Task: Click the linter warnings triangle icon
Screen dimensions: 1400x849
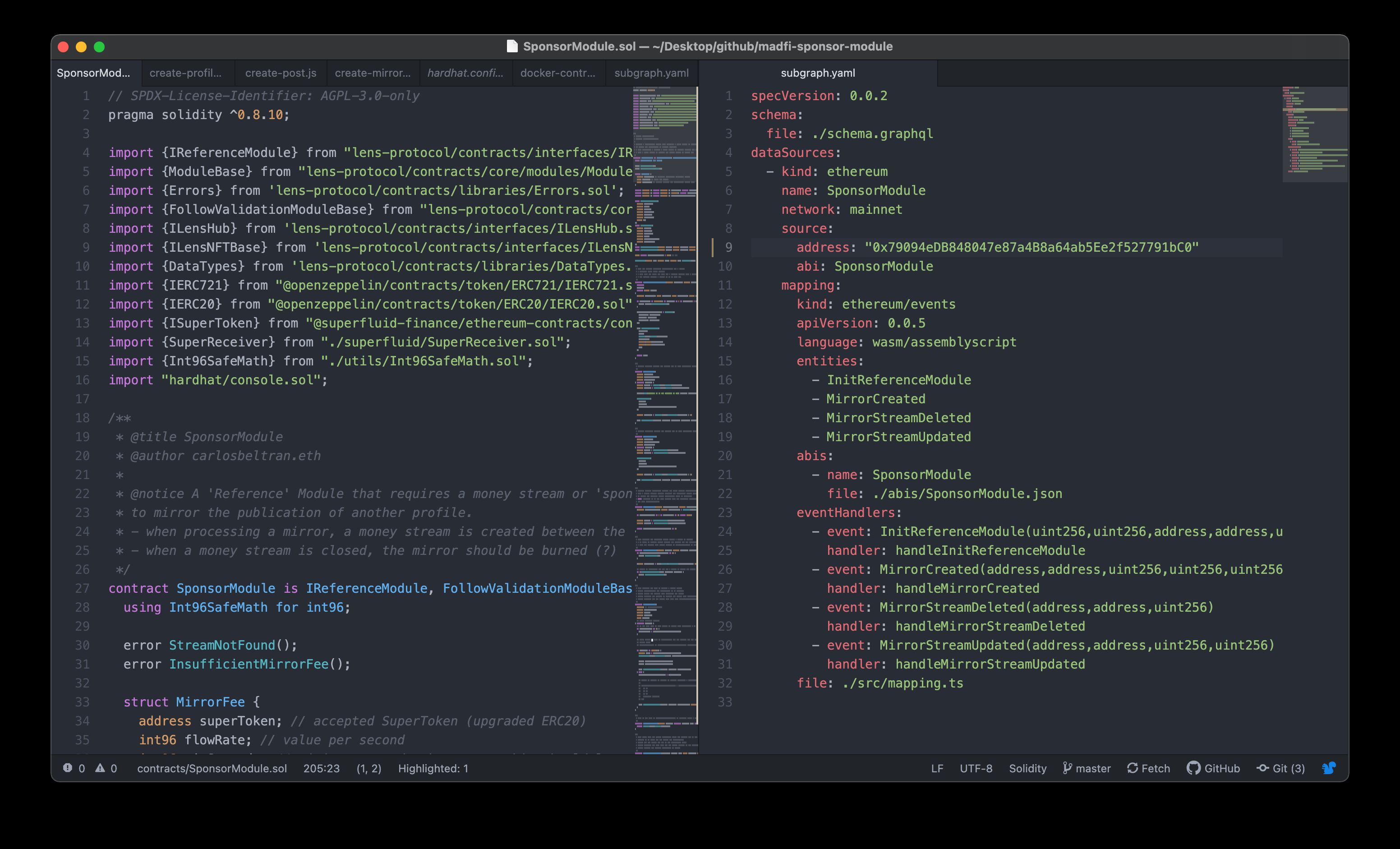Action: (100, 768)
